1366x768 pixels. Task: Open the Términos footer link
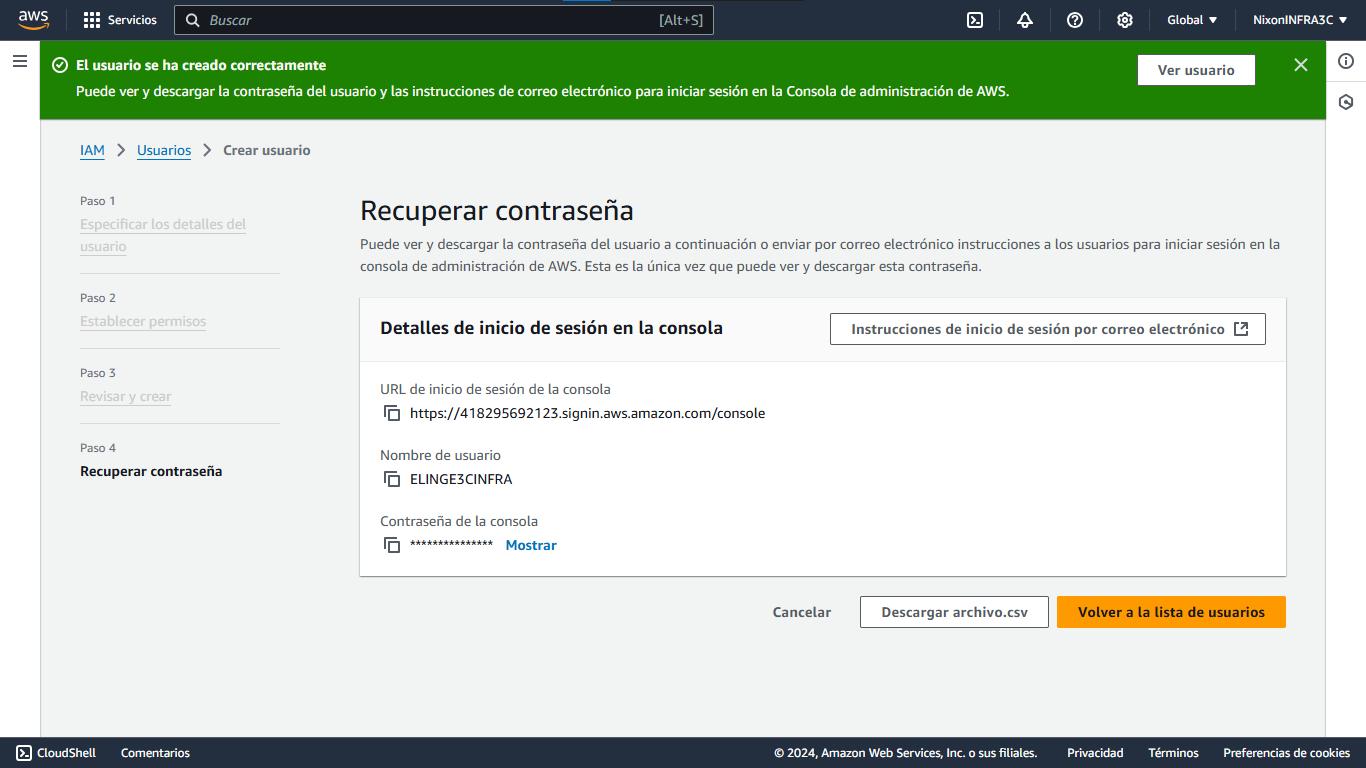(1173, 753)
